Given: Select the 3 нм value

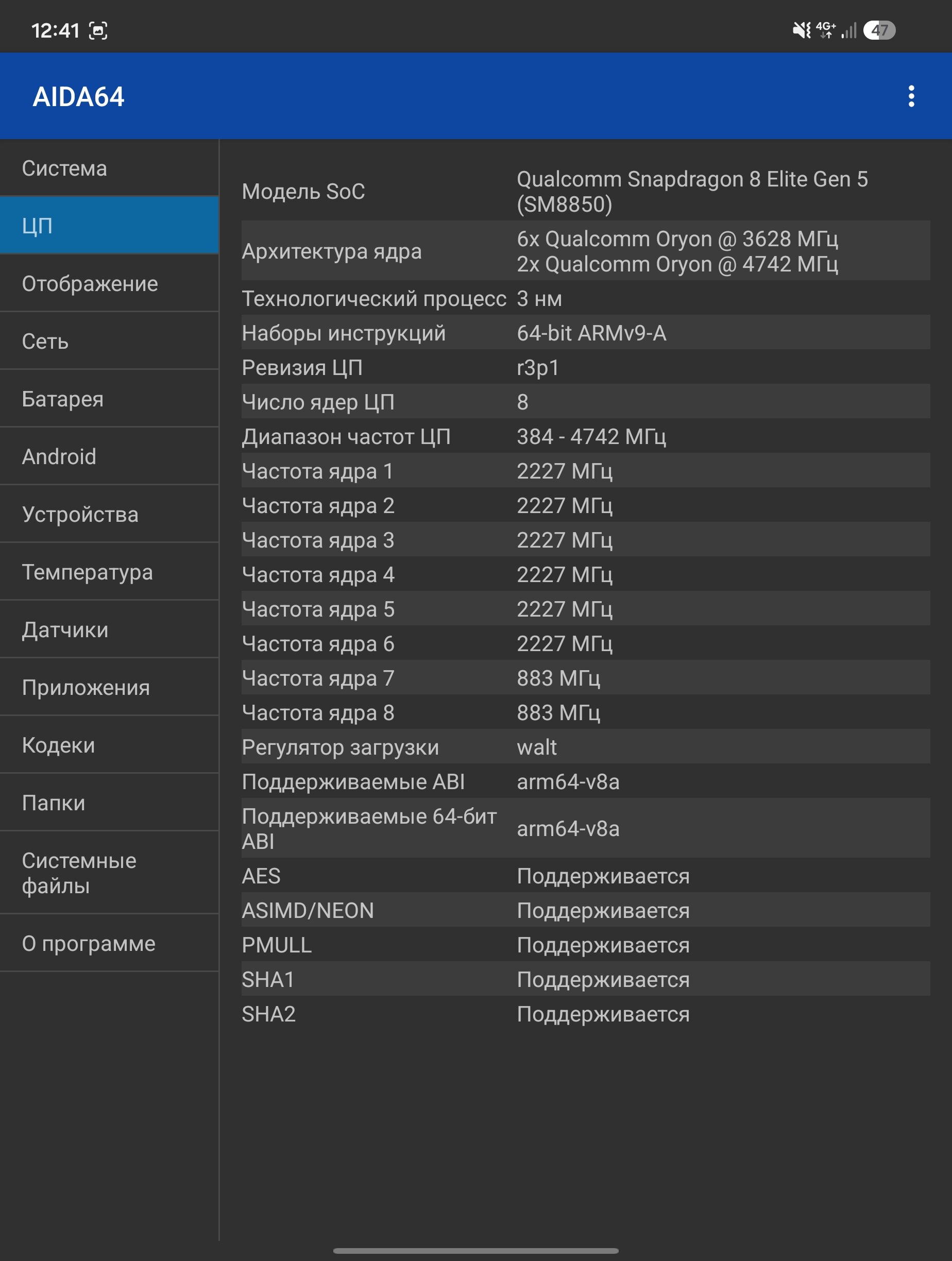Looking at the screenshot, I should click(x=539, y=298).
